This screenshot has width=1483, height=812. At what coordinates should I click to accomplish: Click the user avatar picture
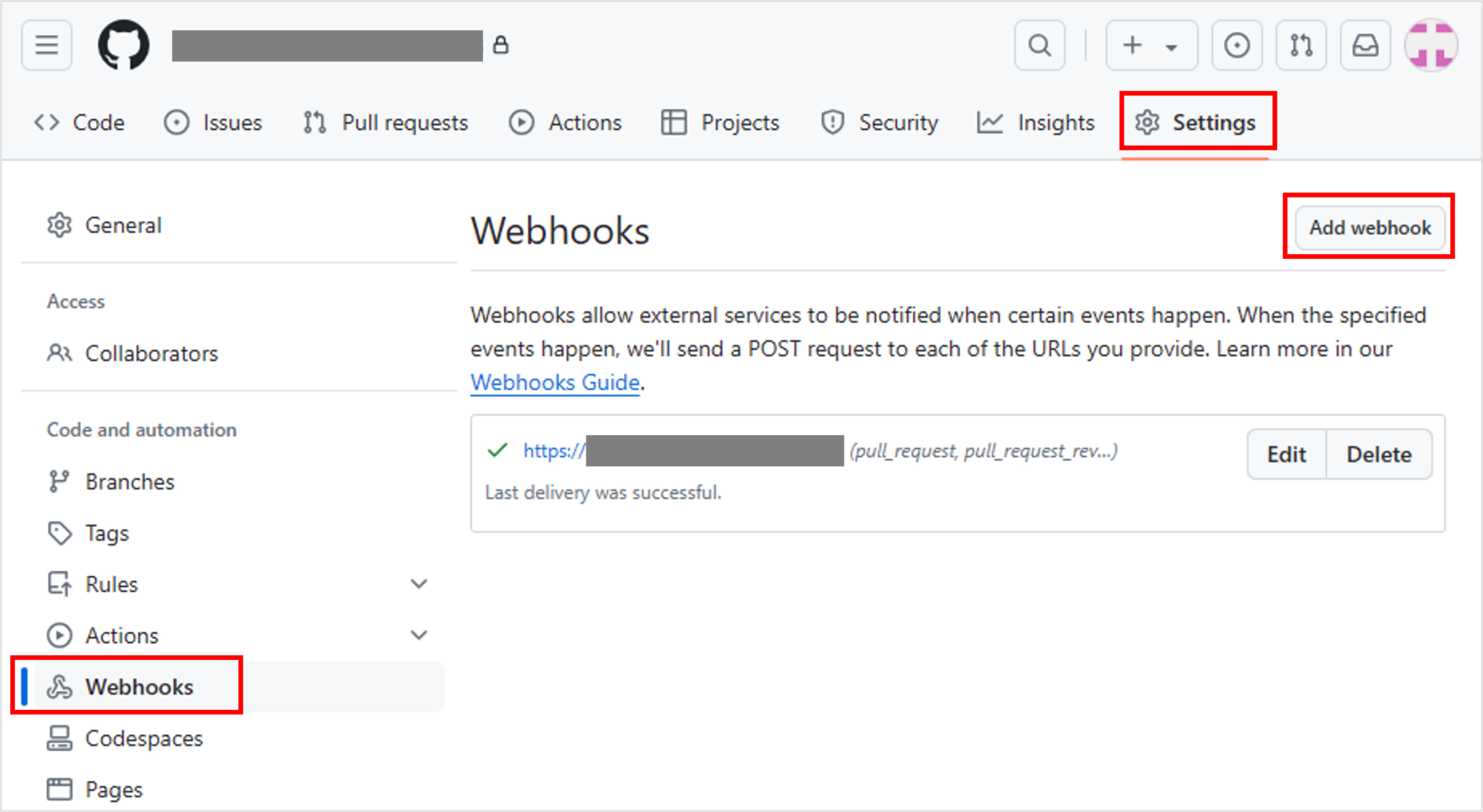click(x=1431, y=46)
